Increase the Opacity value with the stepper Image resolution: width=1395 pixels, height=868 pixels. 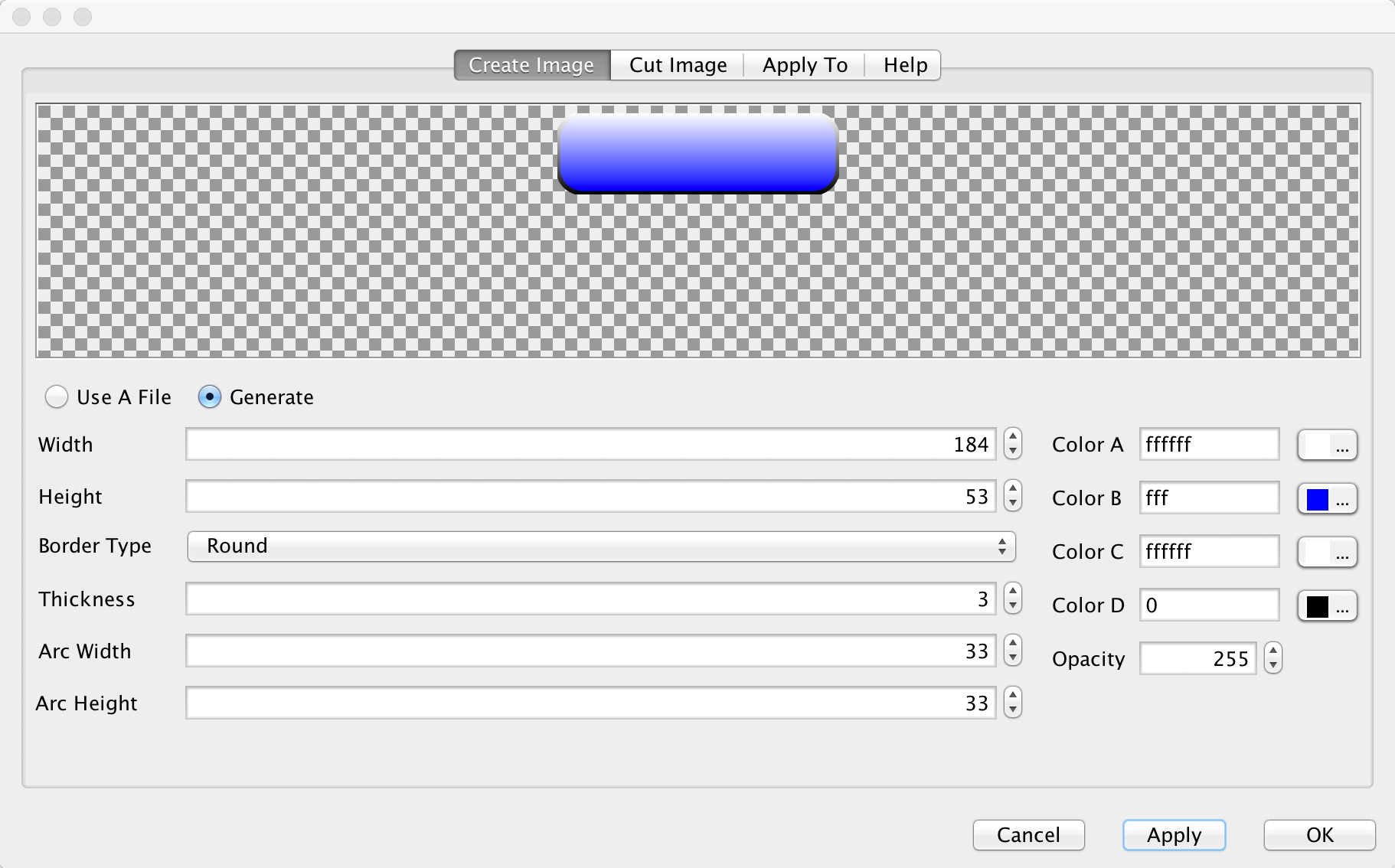tap(1272, 651)
